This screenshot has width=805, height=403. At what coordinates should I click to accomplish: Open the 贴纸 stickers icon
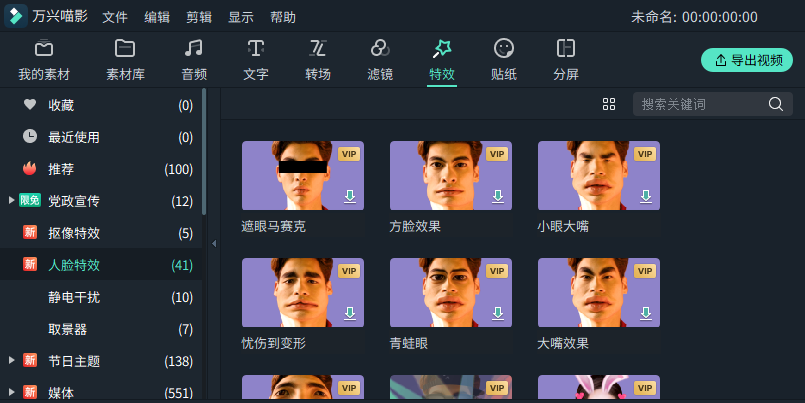point(504,48)
